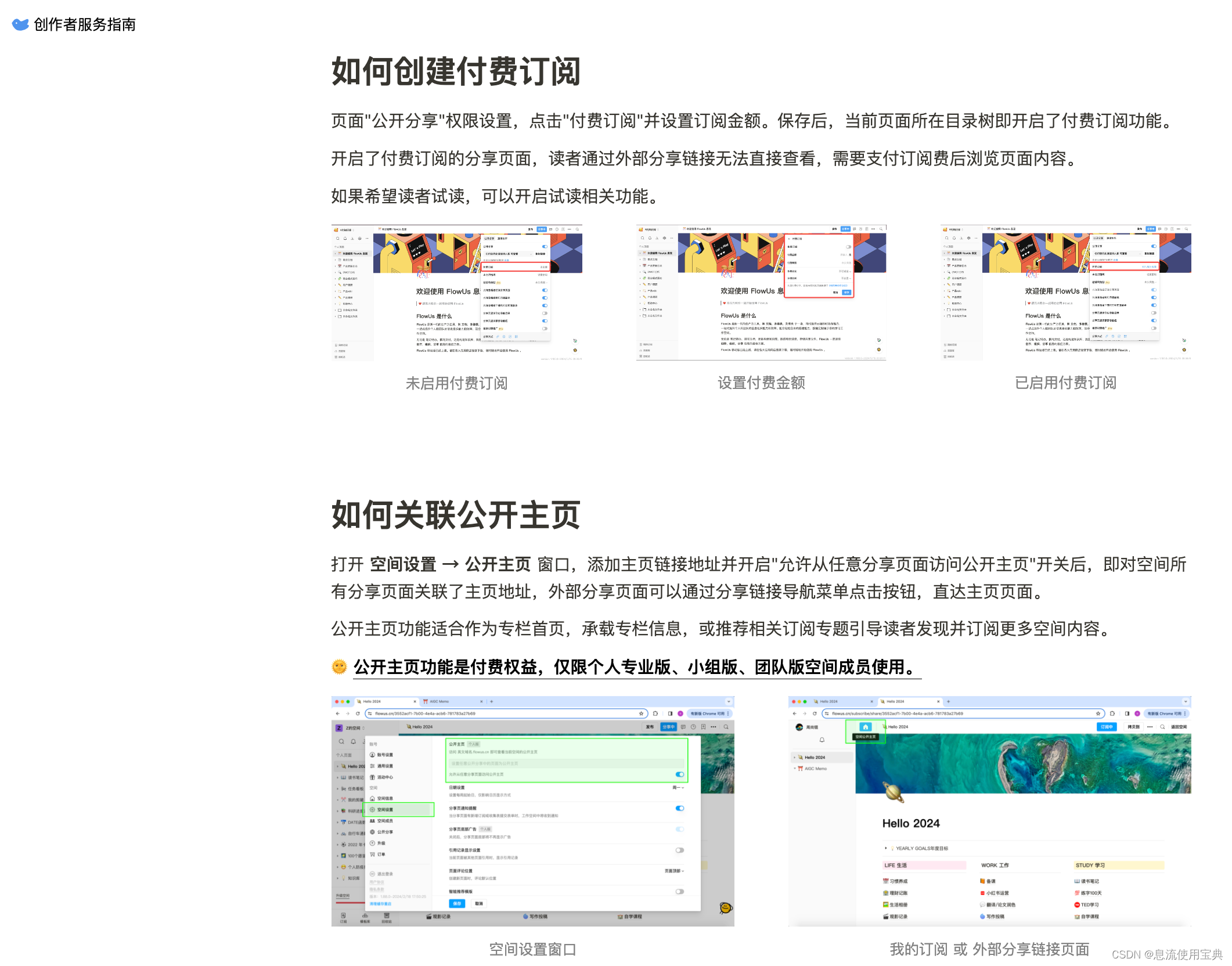Click the Saturn planet page icon above Hello 2024
1232x966 pixels.
(894, 791)
